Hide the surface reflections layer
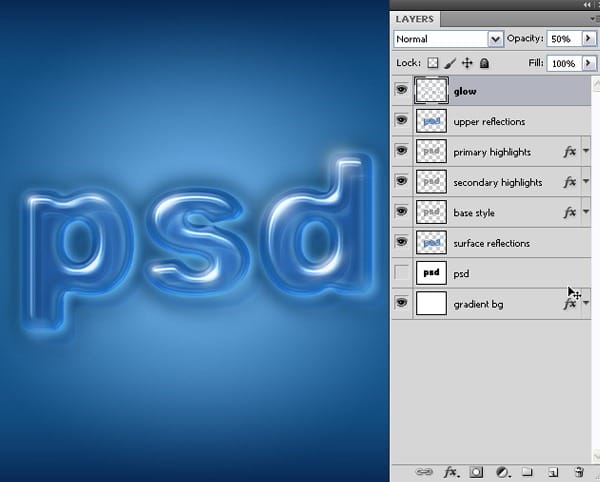 [x=401, y=241]
